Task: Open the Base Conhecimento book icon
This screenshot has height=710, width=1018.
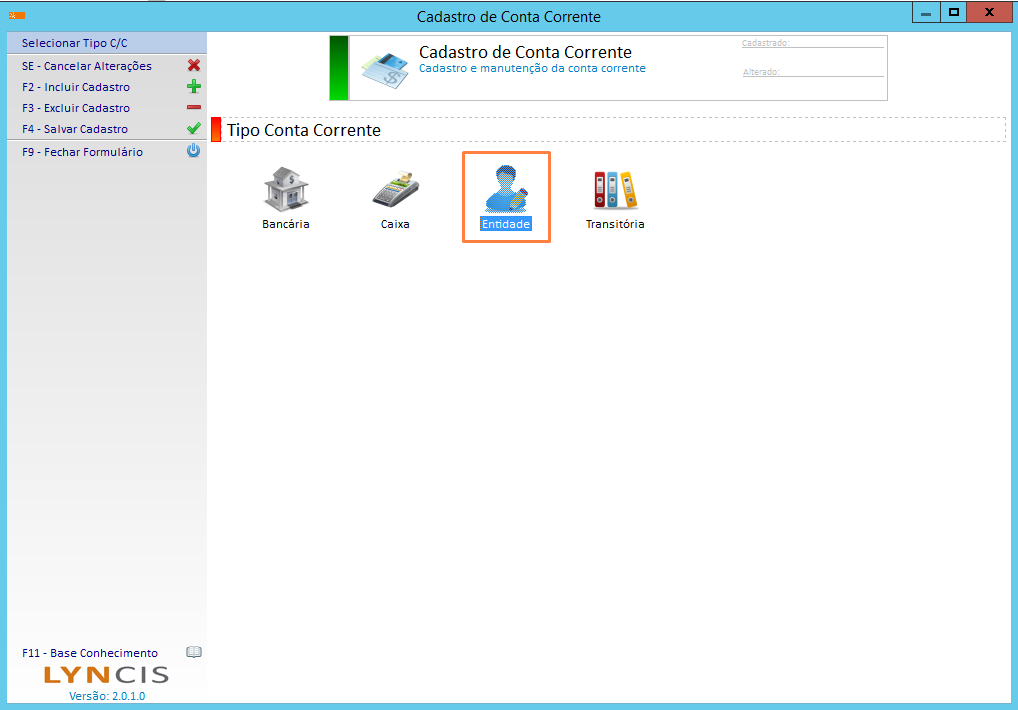Action: coord(194,653)
